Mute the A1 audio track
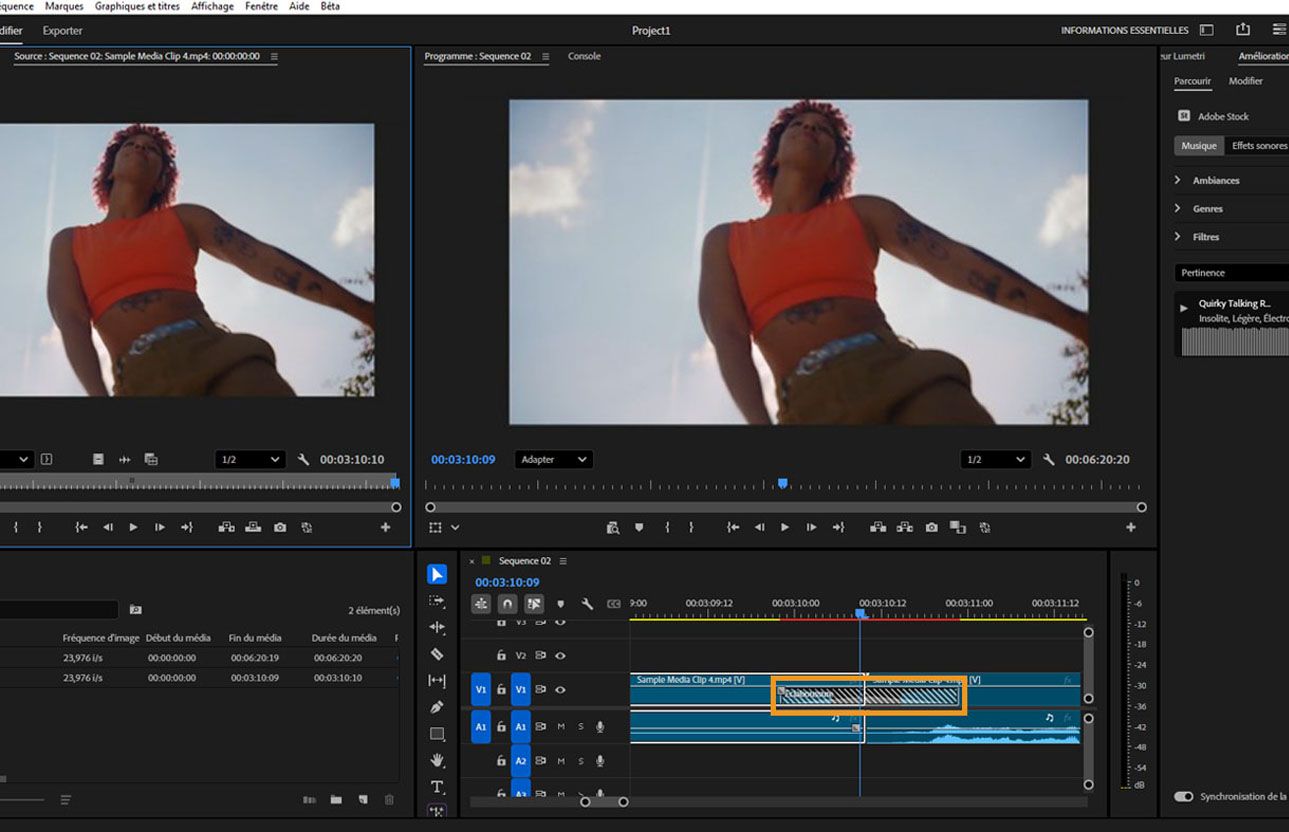Viewport: 1289px width, 832px height. [x=561, y=726]
